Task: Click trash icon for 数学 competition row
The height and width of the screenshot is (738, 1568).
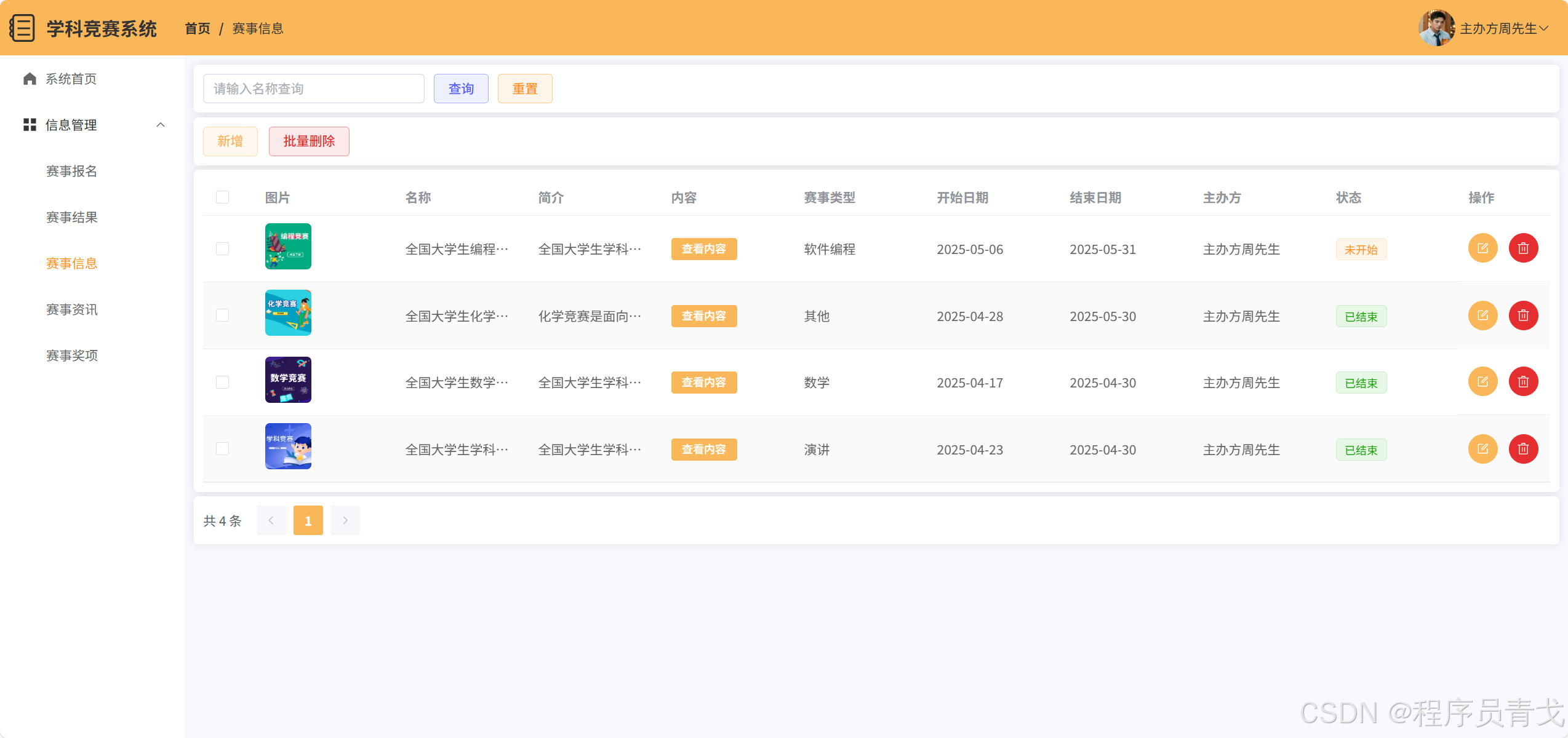Action: point(1523,382)
